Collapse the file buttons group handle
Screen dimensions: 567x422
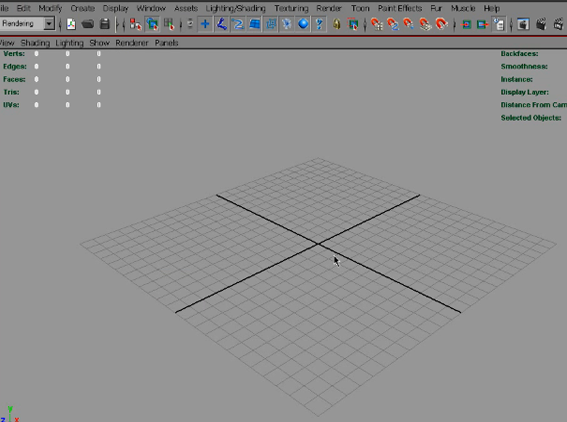click(x=60, y=24)
